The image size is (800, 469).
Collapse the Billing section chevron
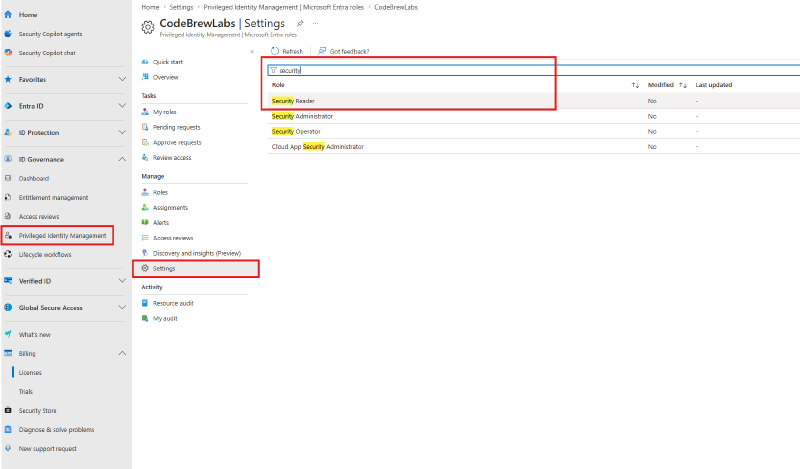pos(122,353)
